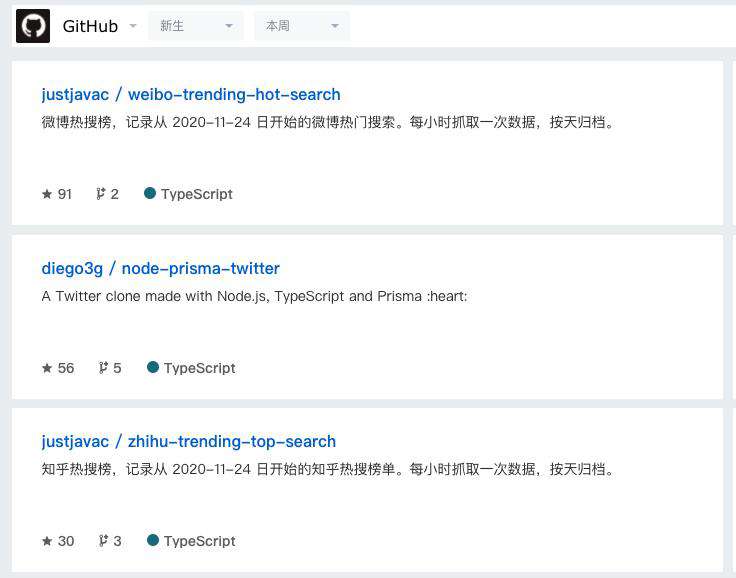The image size is (736, 578).
Task: Click the GitHub title text in header
Action: [x=90, y=26]
